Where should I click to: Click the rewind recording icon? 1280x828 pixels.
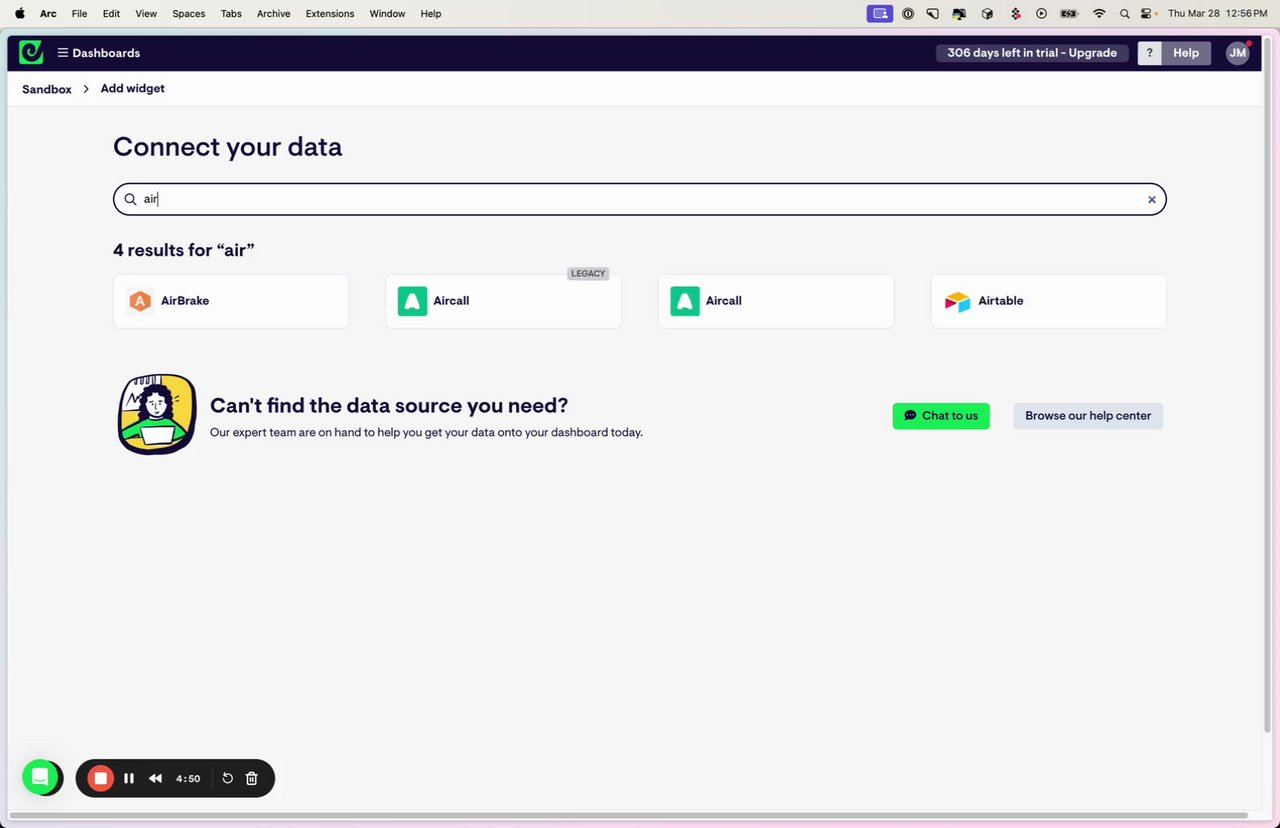coord(155,778)
